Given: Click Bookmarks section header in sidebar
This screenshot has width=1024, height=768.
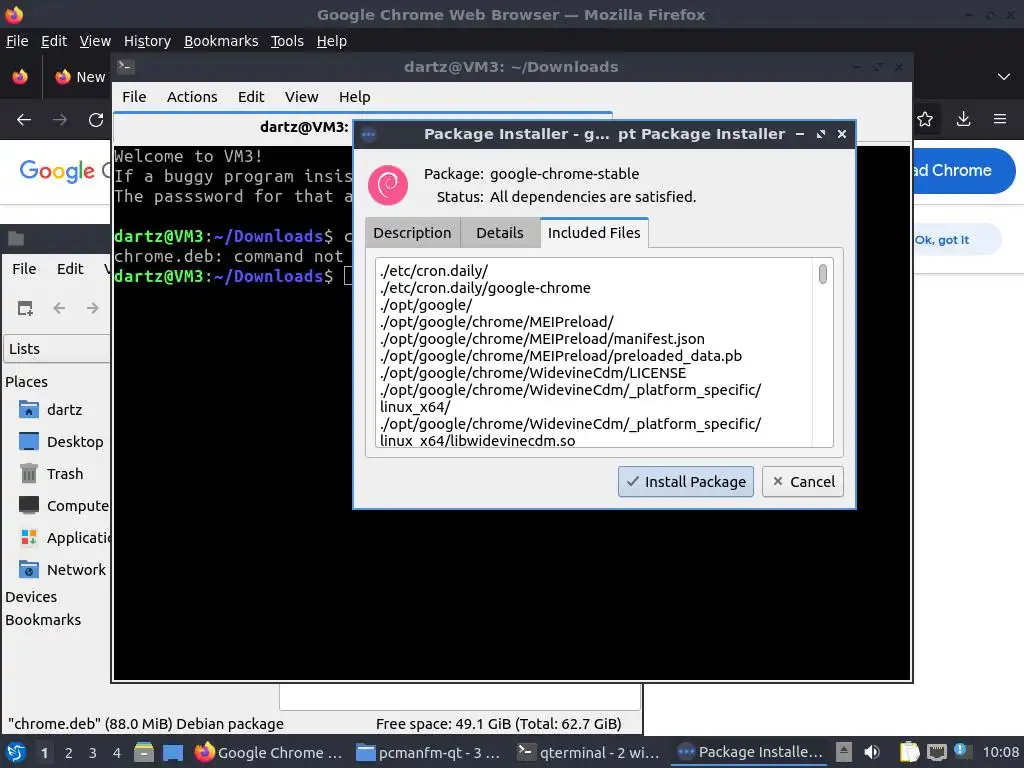Looking at the screenshot, I should [x=43, y=620].
